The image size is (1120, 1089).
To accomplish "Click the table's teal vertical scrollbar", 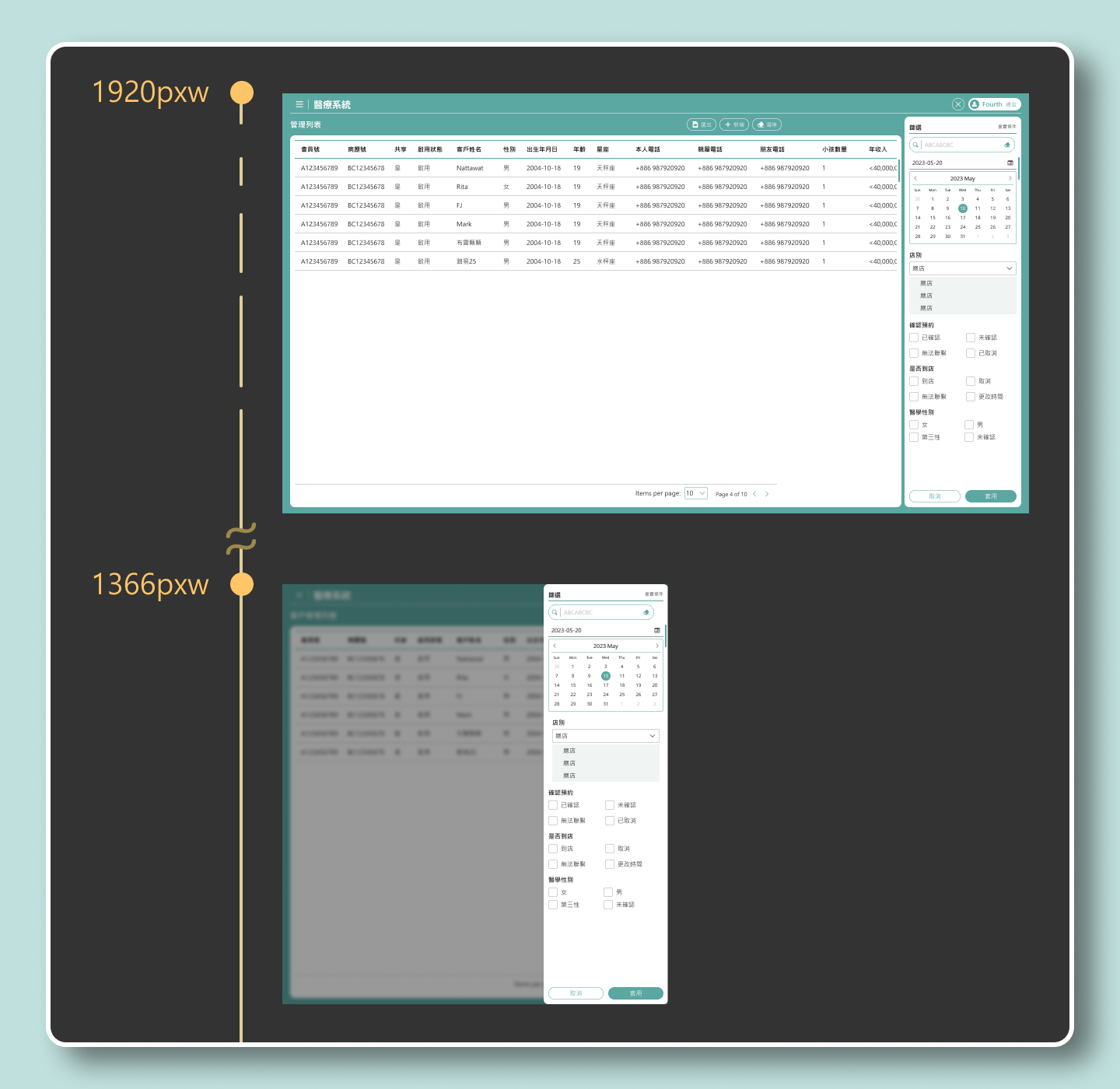I will (898, 171).
